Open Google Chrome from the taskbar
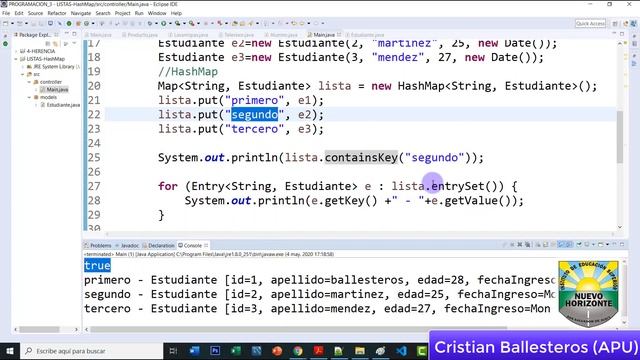 (298, 351)
